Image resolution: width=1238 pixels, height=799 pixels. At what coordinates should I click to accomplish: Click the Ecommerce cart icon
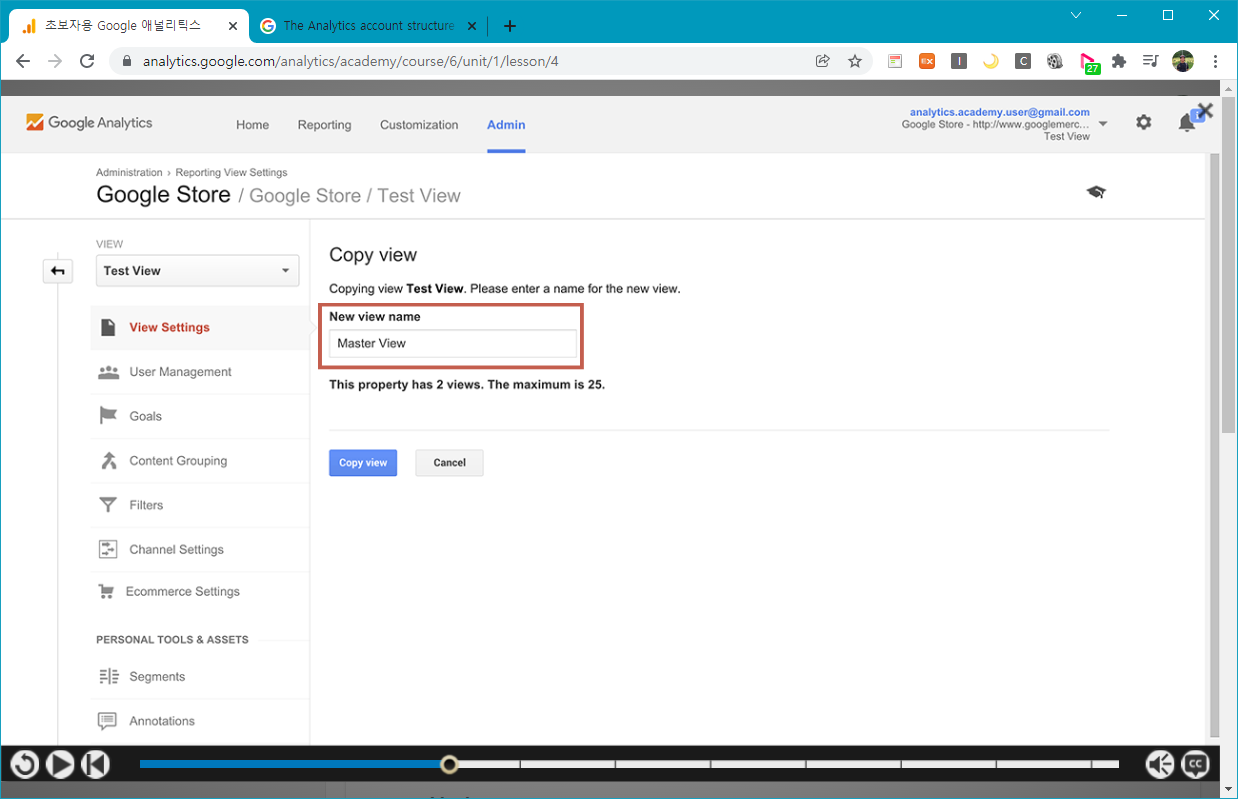point(106,592)
